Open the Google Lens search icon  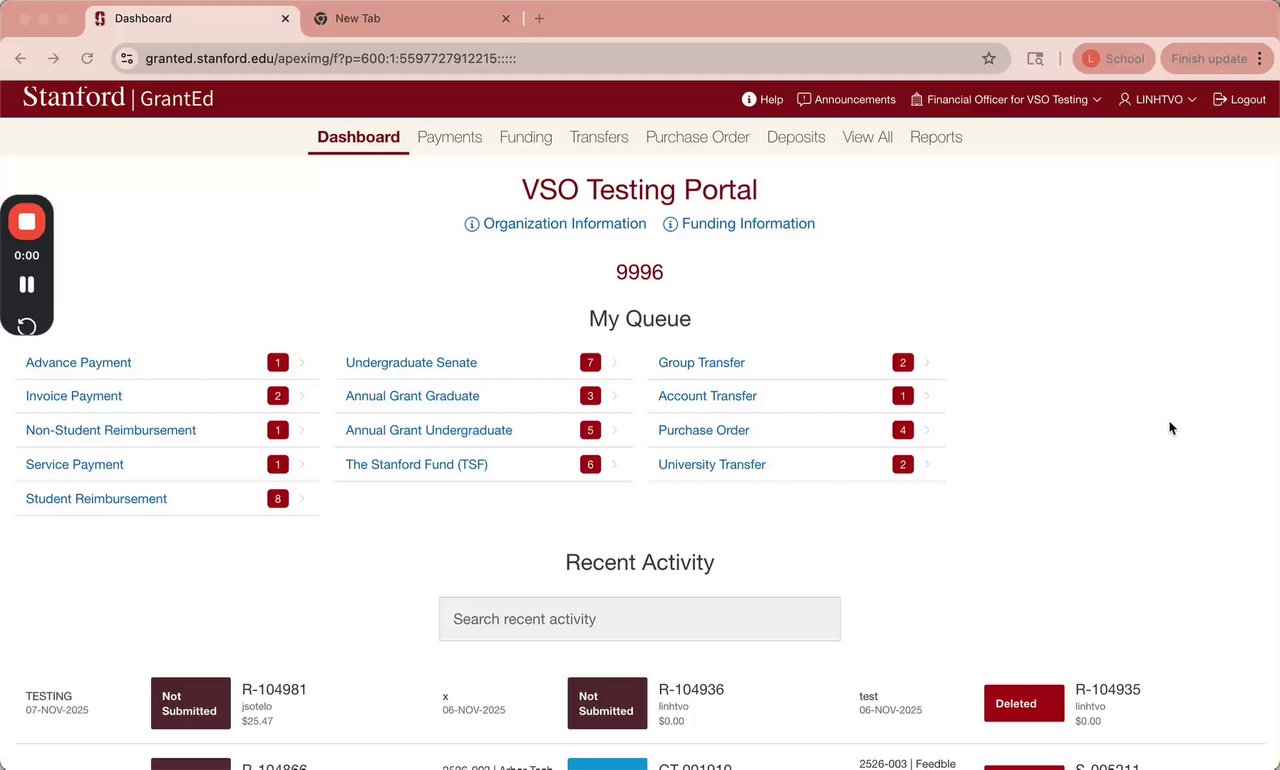click(x=1035, y=59)
